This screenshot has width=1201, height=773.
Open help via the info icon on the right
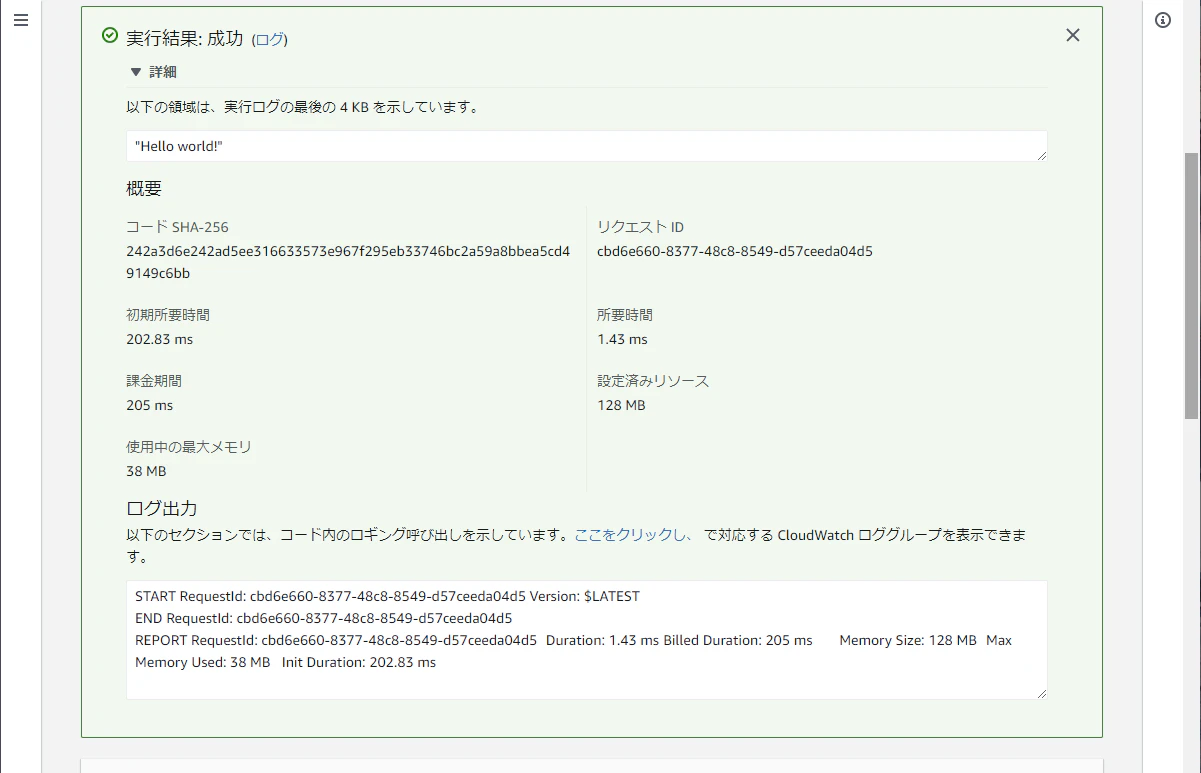coord(1161,19)
